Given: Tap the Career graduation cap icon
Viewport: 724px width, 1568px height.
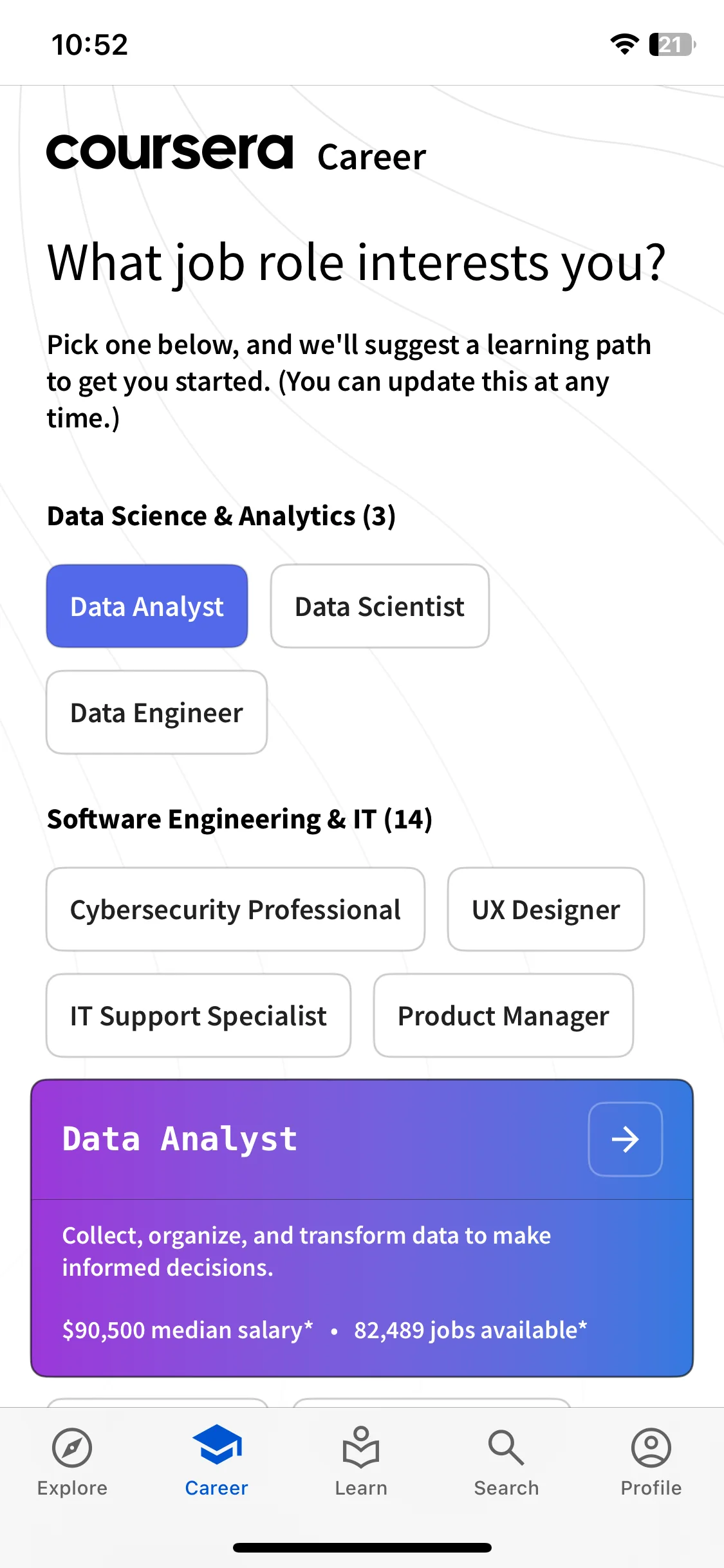Looking at the screenshot, I should click(x=217, y=1444).
